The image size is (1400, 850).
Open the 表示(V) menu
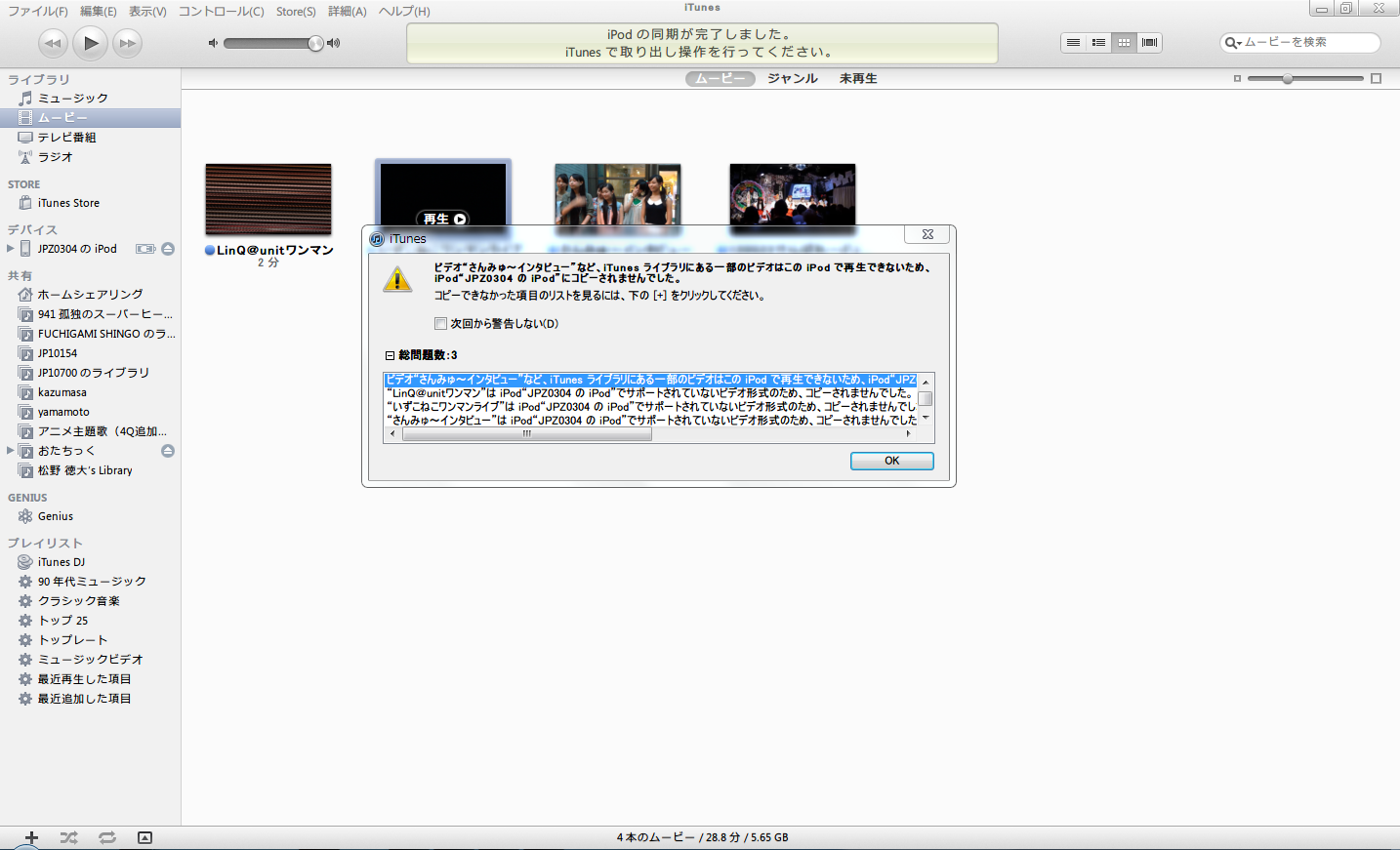click(x=147, y=11)
